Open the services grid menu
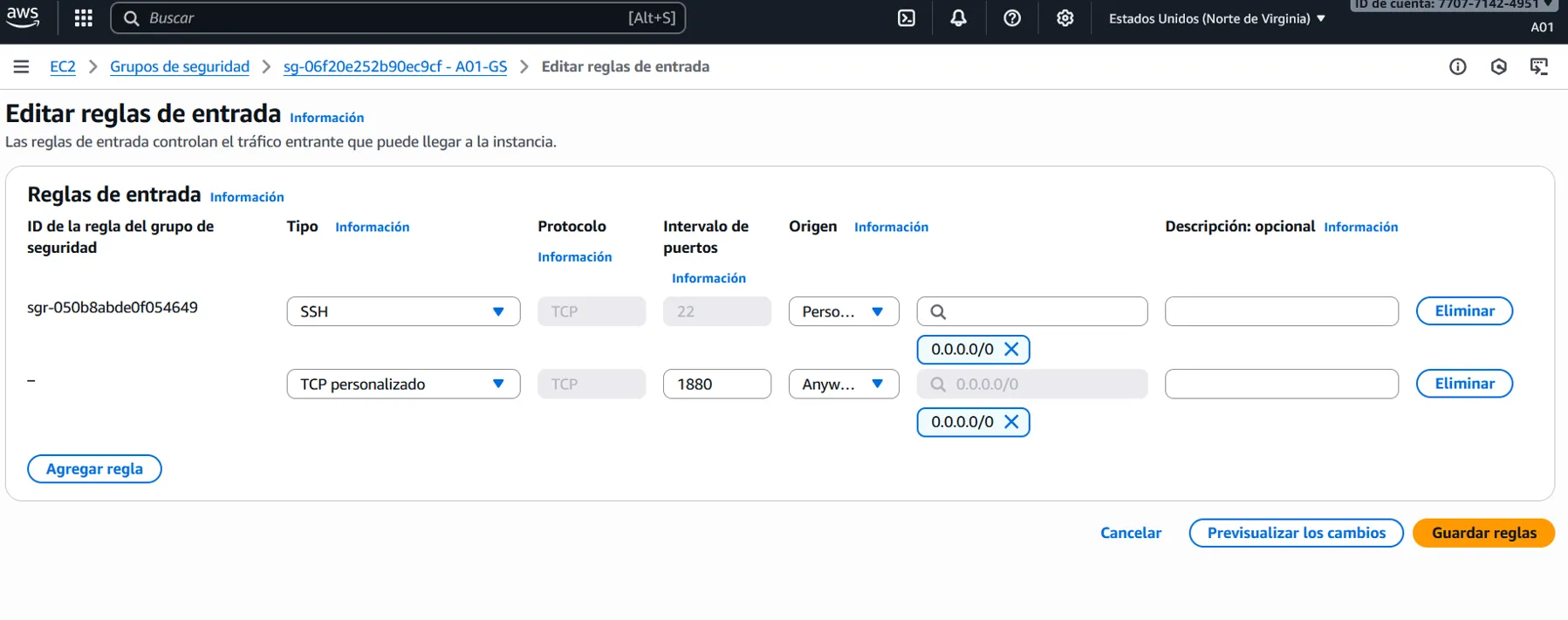This screenshot has height=620, width=1568. coord(84,18)
